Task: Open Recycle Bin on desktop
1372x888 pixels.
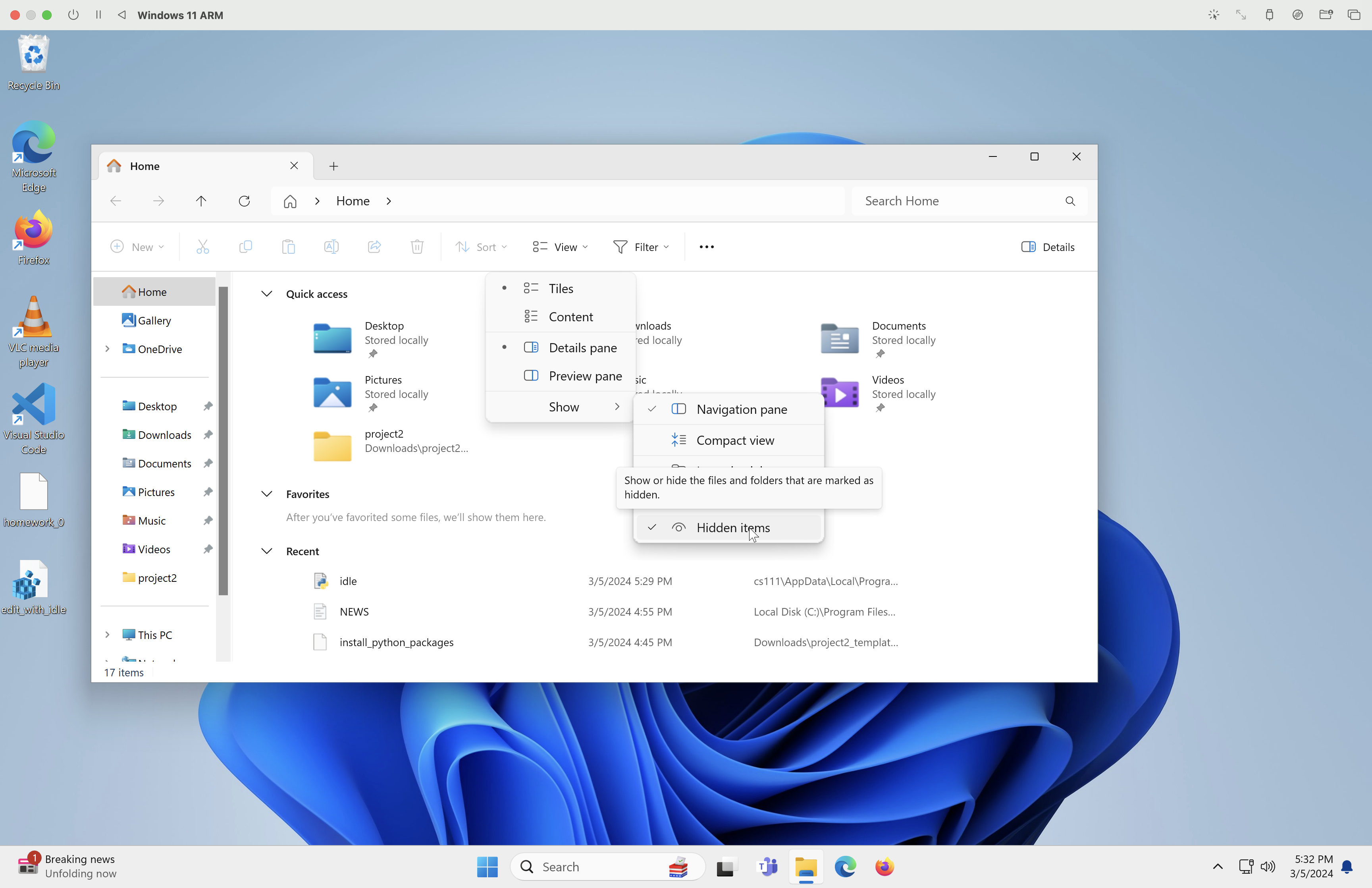Action: (33, 63)
